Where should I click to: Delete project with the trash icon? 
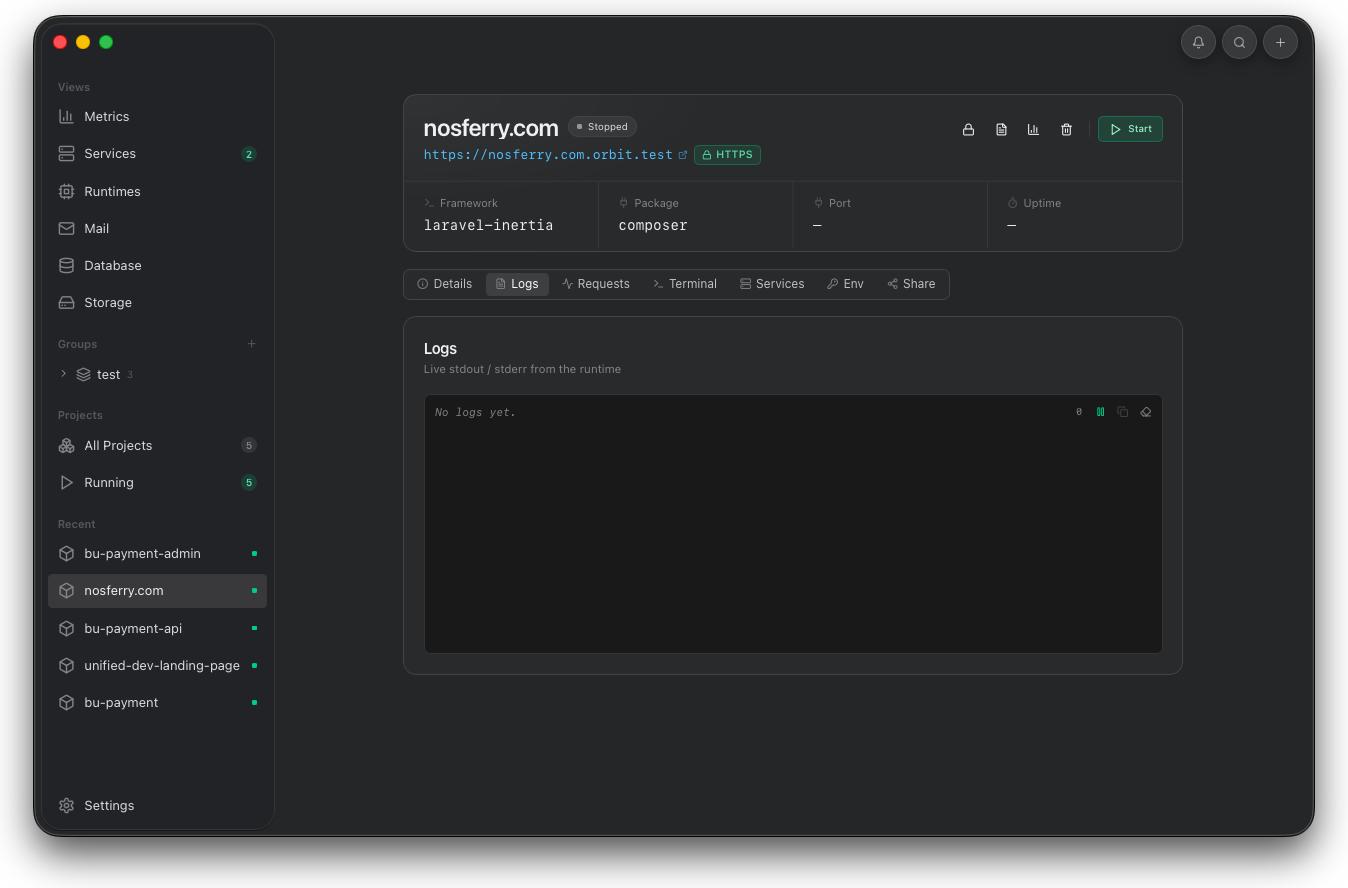1066,129
